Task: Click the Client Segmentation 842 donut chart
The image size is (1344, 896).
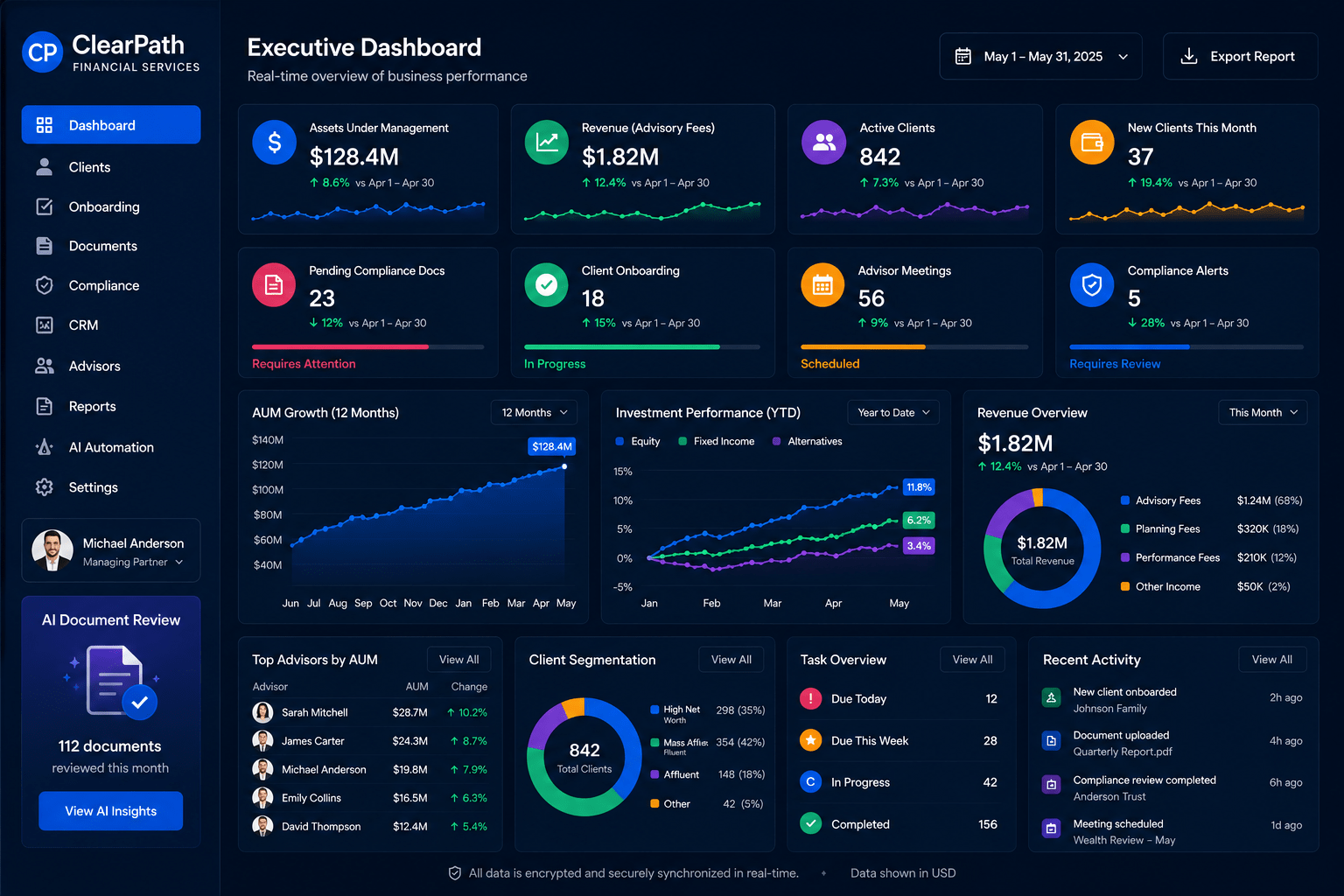Action: [584, 757]
